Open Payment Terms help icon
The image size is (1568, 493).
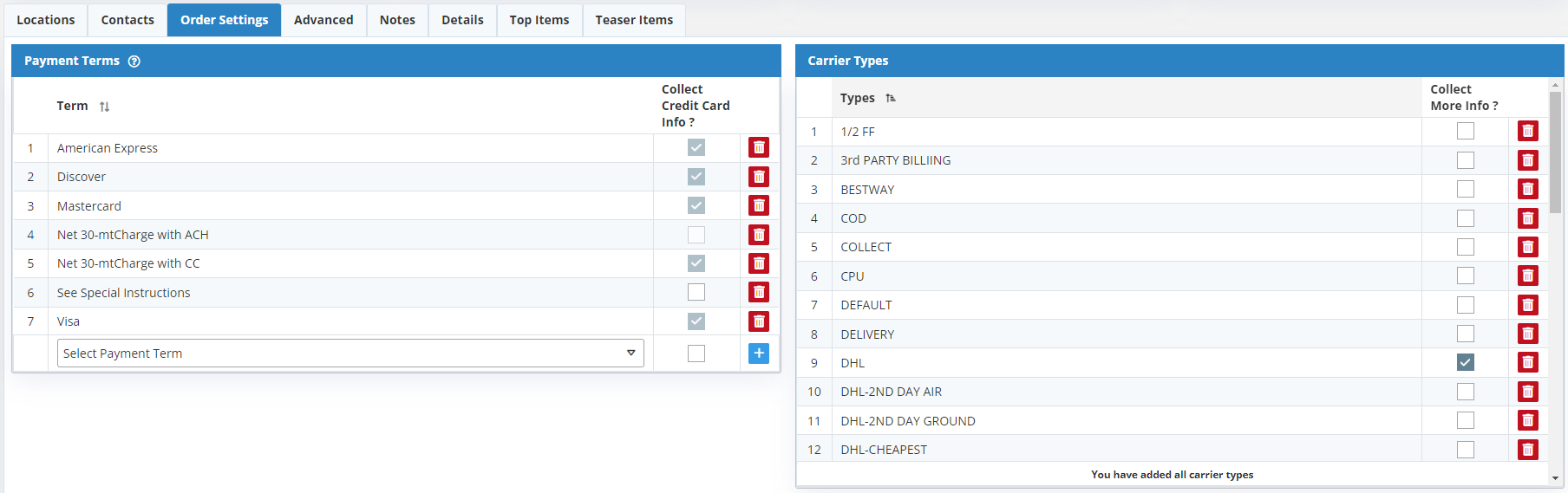[x=134, y=61]
